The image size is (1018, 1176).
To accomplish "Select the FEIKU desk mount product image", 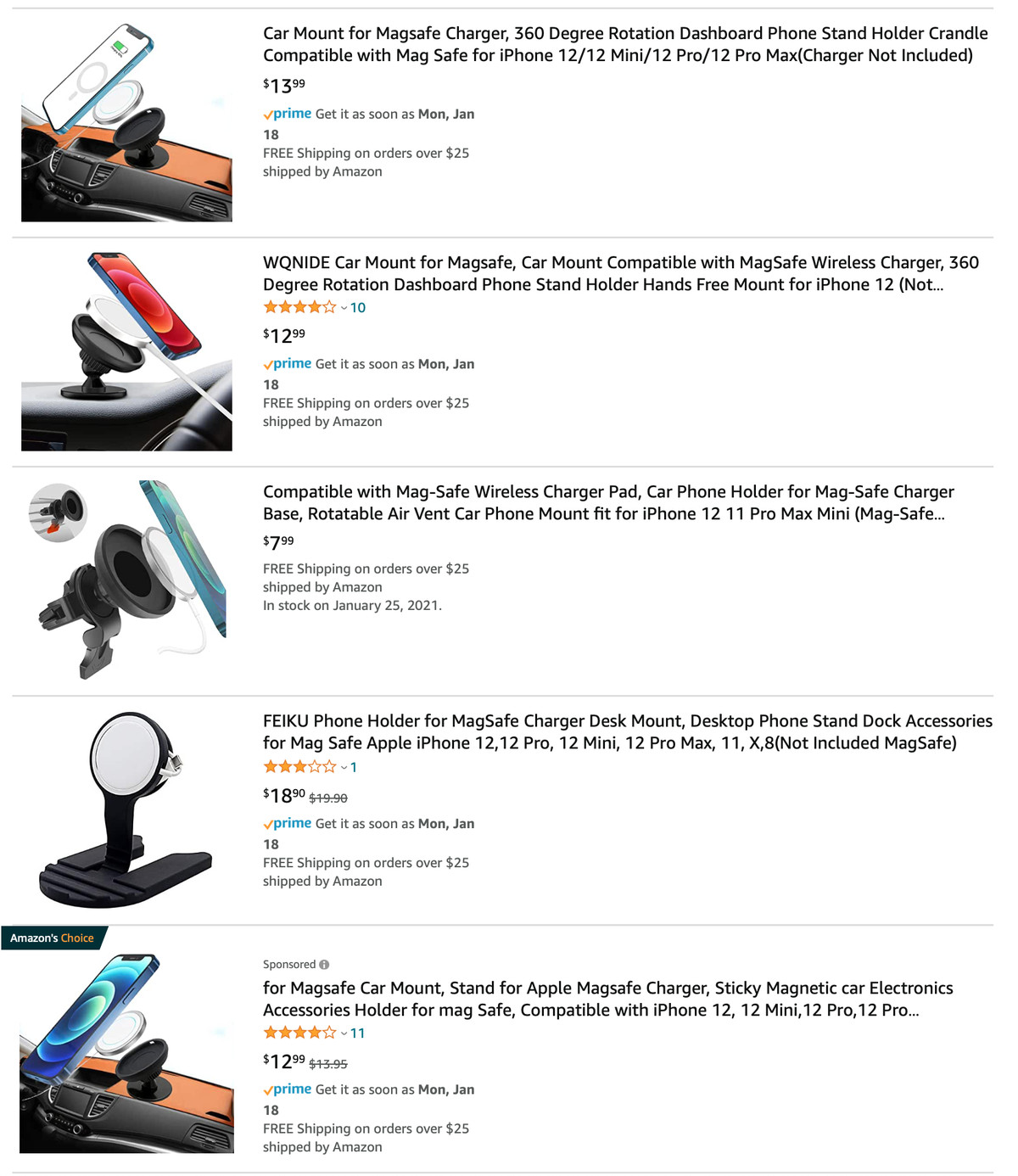I will click(126, 809).
